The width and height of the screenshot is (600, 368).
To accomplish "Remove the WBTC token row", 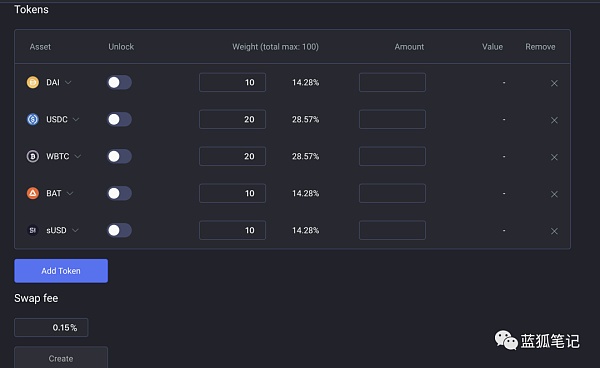I will click(554, 157).
